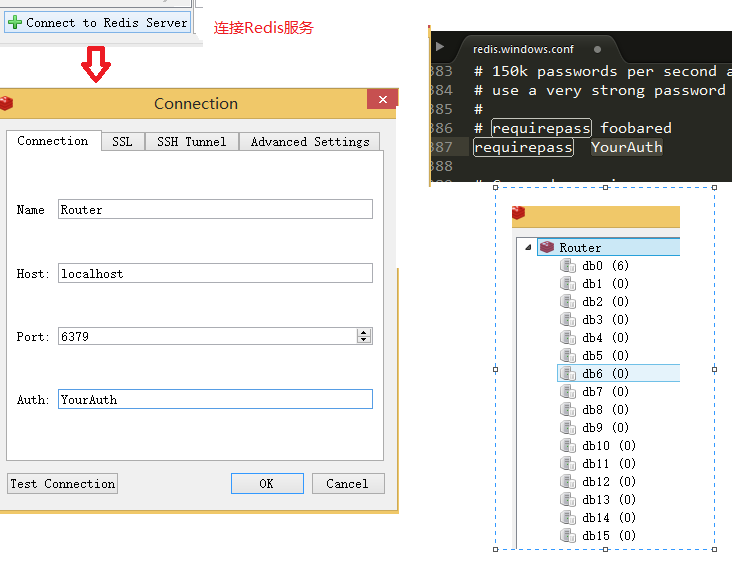Click the db2 database icon

pos(568,302)
